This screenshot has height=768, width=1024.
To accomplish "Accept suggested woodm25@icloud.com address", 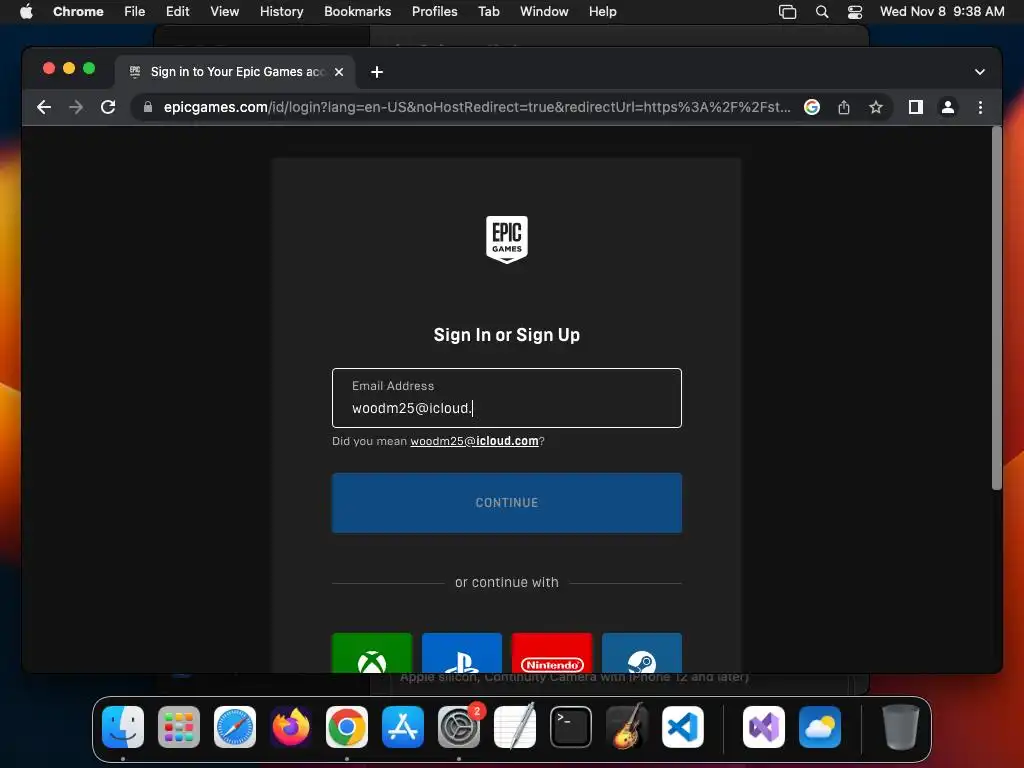I will pos(474,441).
